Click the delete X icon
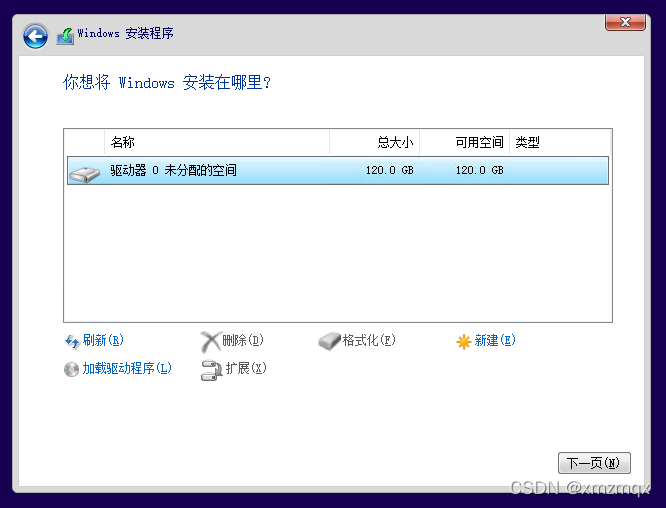 (211, 341)
